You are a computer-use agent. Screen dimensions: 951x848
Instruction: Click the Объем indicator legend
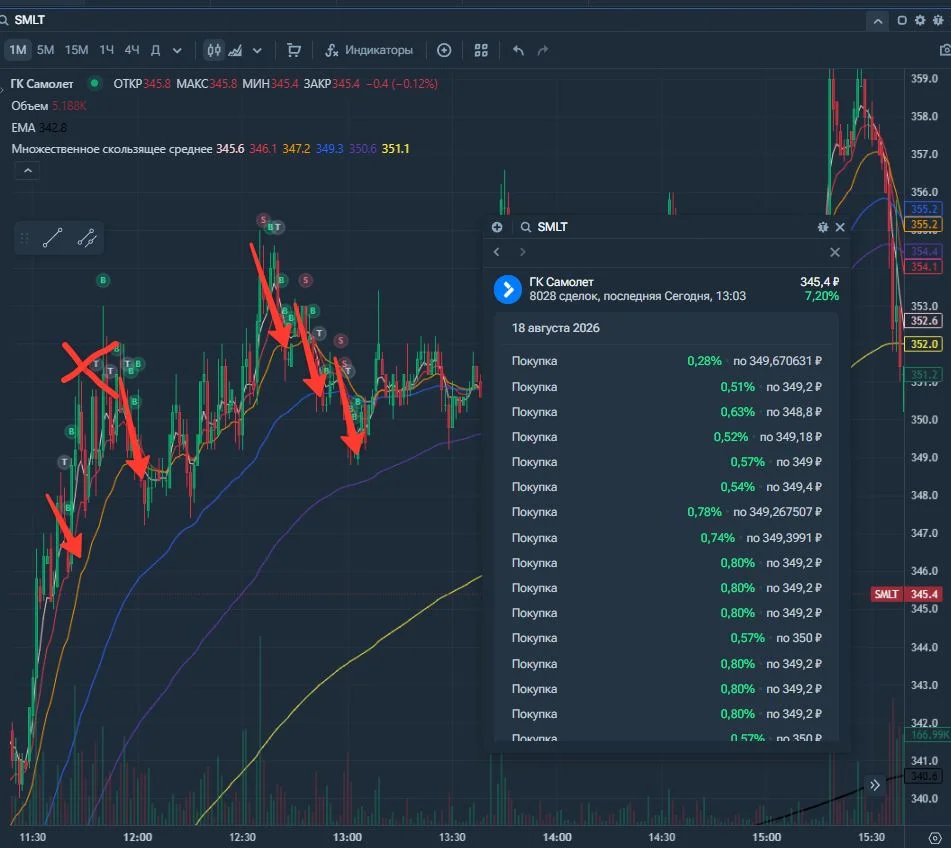coord(29,106)
